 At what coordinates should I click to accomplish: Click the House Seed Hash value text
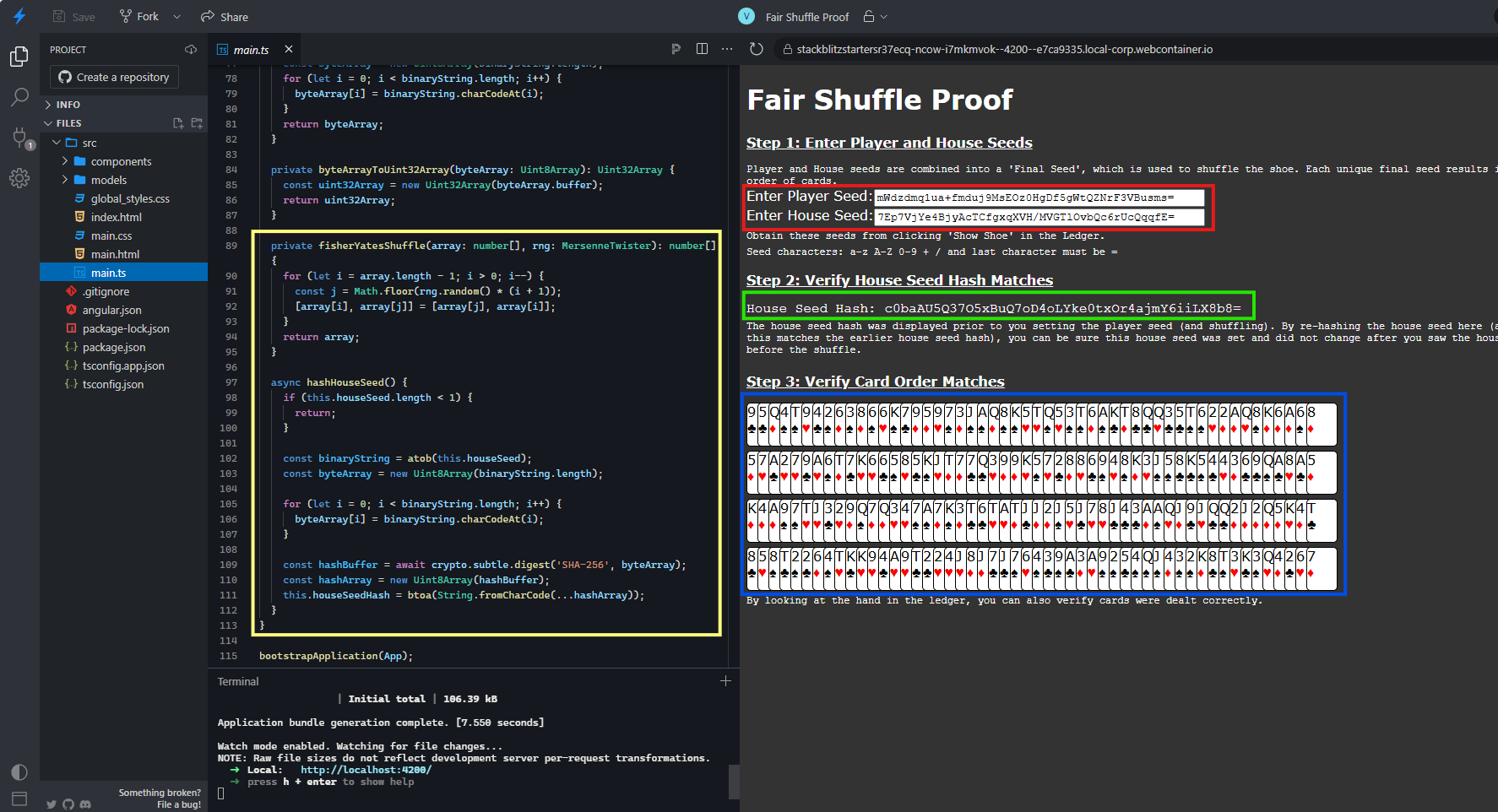[x=1062, y=309]
